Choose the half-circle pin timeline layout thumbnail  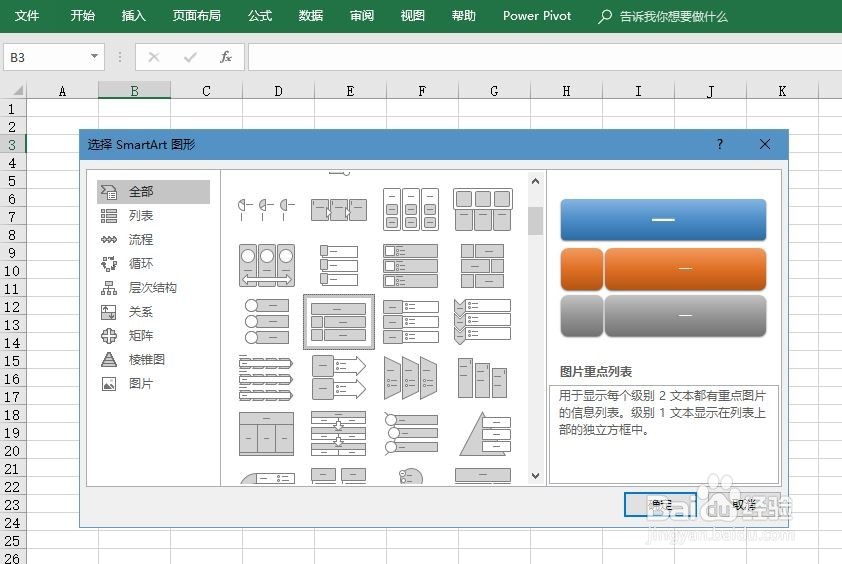pyautogui.click(x=266, y=209)
